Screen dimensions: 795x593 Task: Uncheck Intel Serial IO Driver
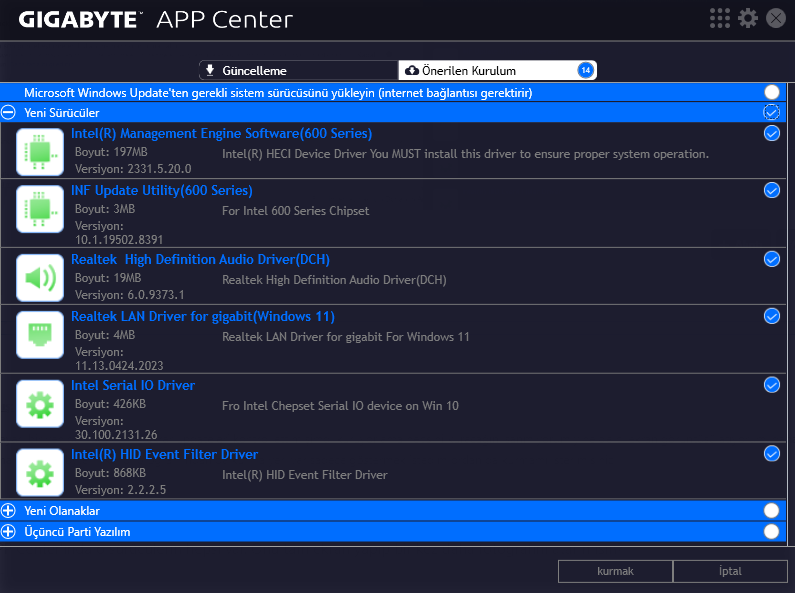point(771,385)
